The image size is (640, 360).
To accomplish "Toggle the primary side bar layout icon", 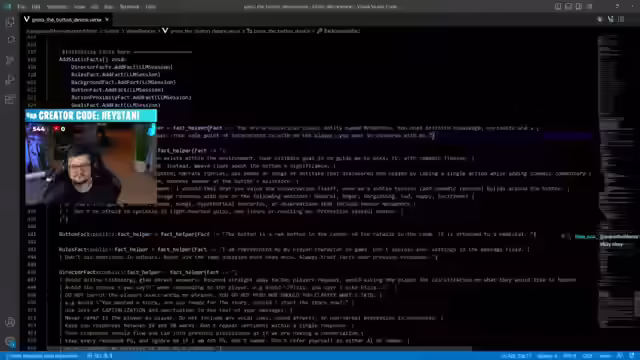I will 558,7.
